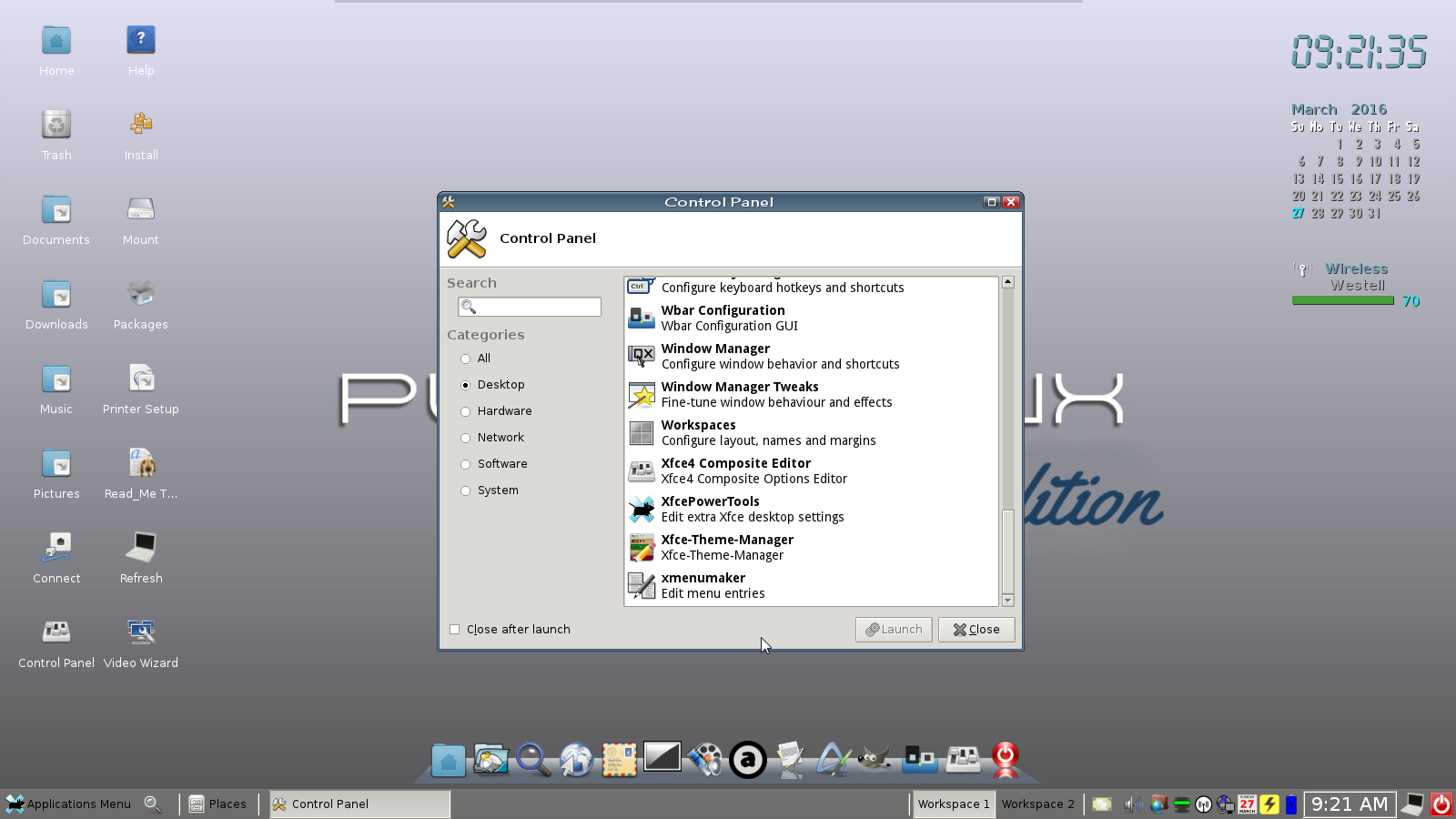The image size is (1456, 819).
Task: Click the red power icon in dock
Action: tap(1005, 759)
